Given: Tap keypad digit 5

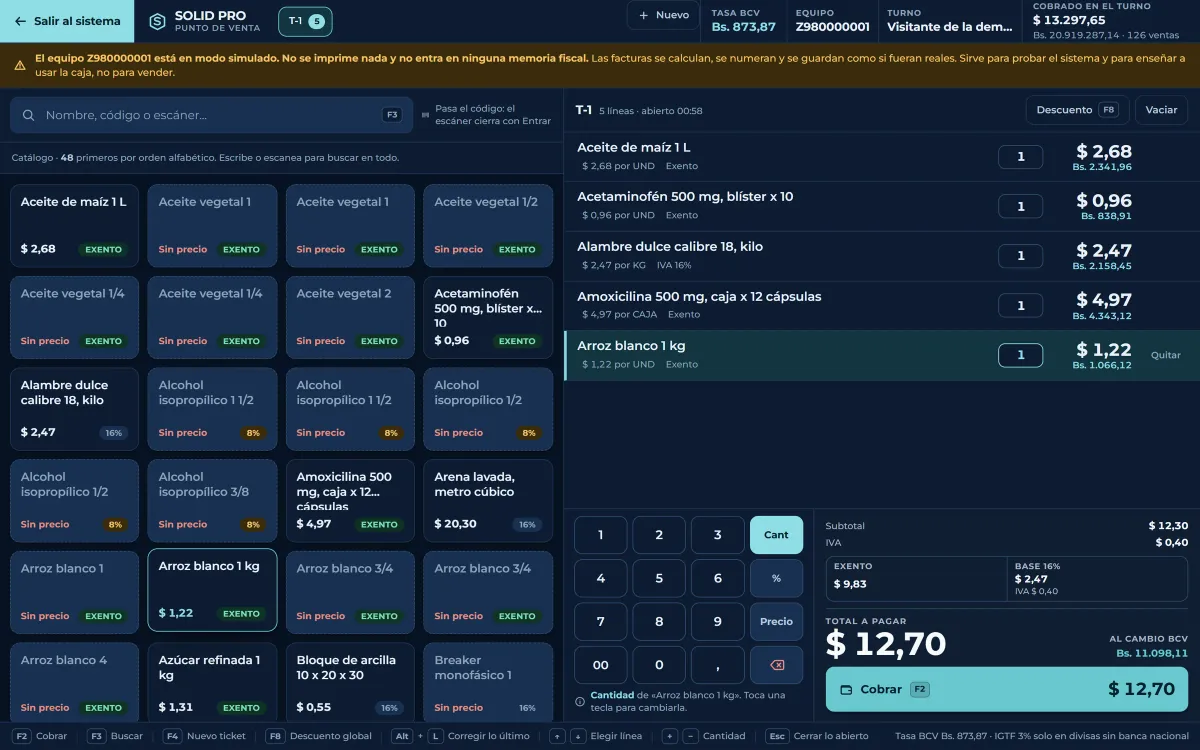Looking at the screenshot, I should pyautogui.click(x=659, y=578).
